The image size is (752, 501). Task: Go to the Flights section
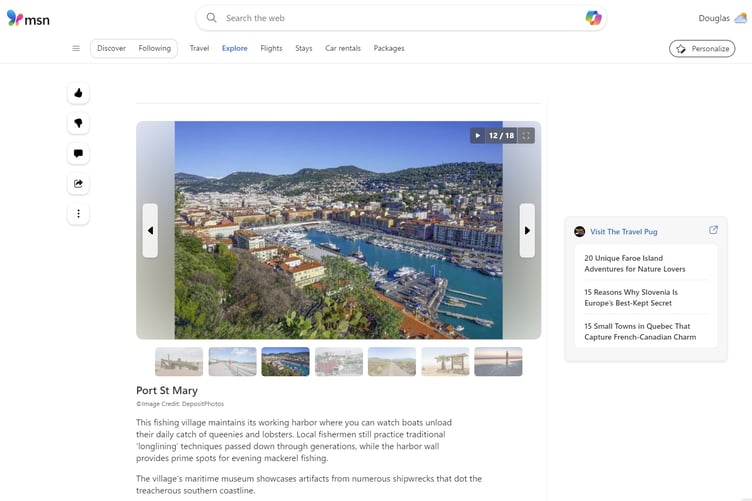[x=271, y=48]
